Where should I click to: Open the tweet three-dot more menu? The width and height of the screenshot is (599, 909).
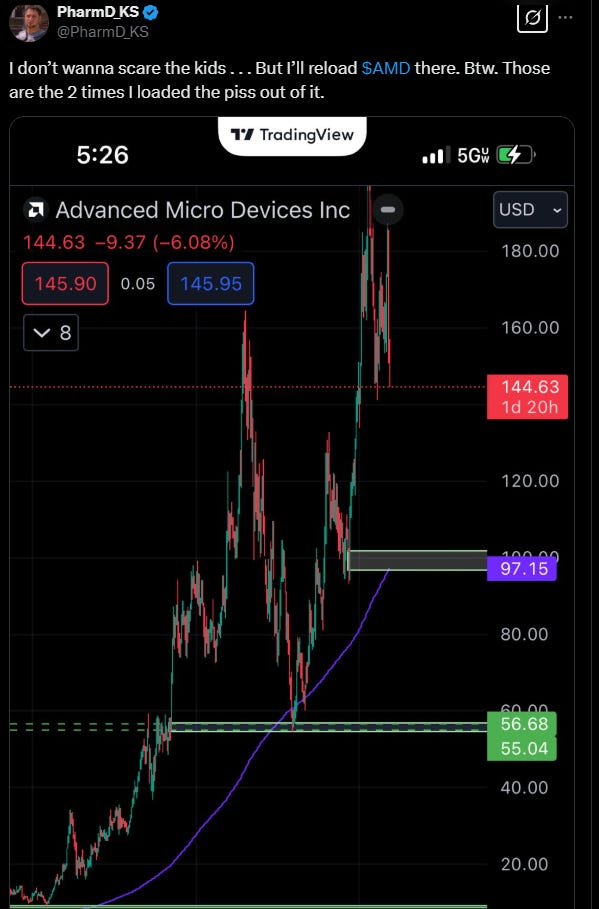point(565,17)
